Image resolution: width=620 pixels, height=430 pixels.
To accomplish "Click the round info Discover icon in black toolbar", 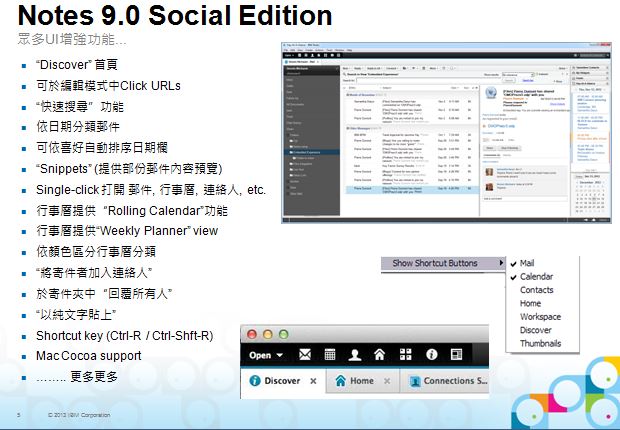I will 431,354.
